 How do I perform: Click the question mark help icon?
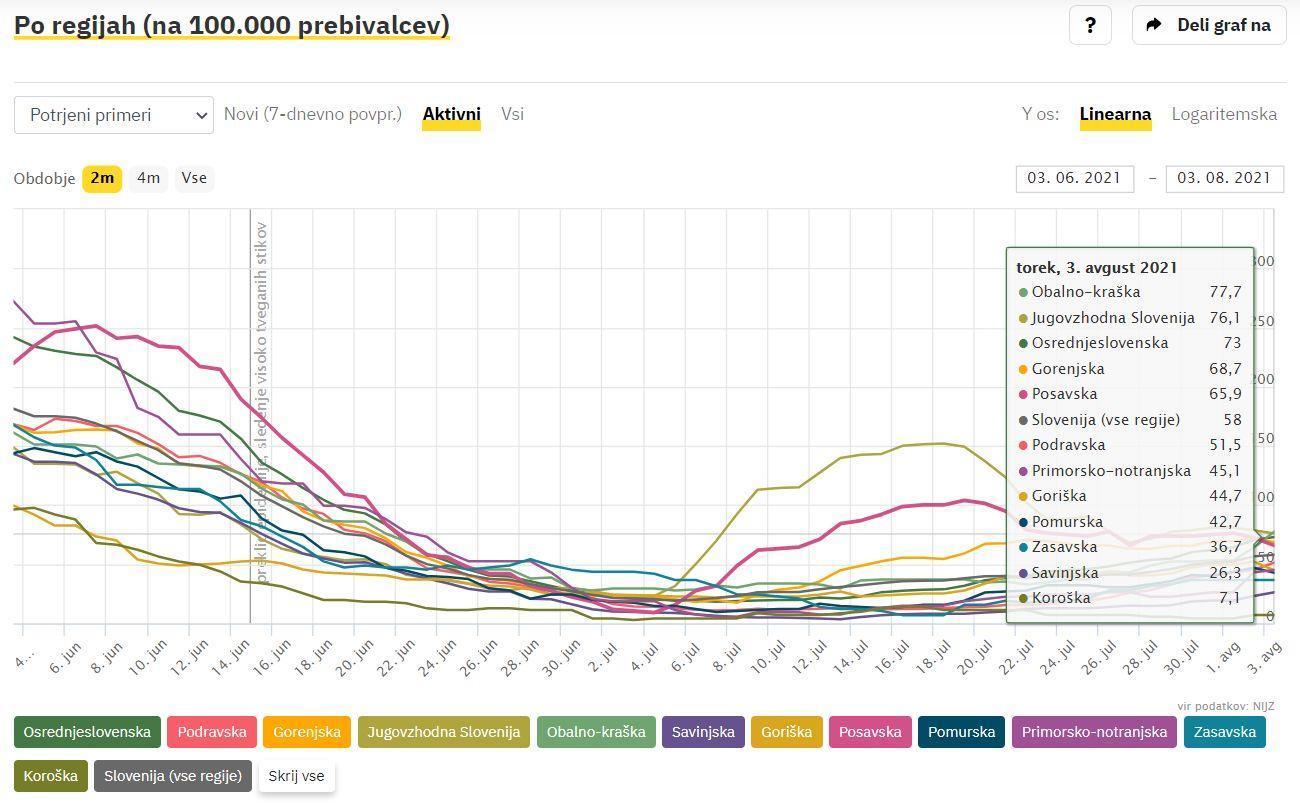click(1090, 25)
